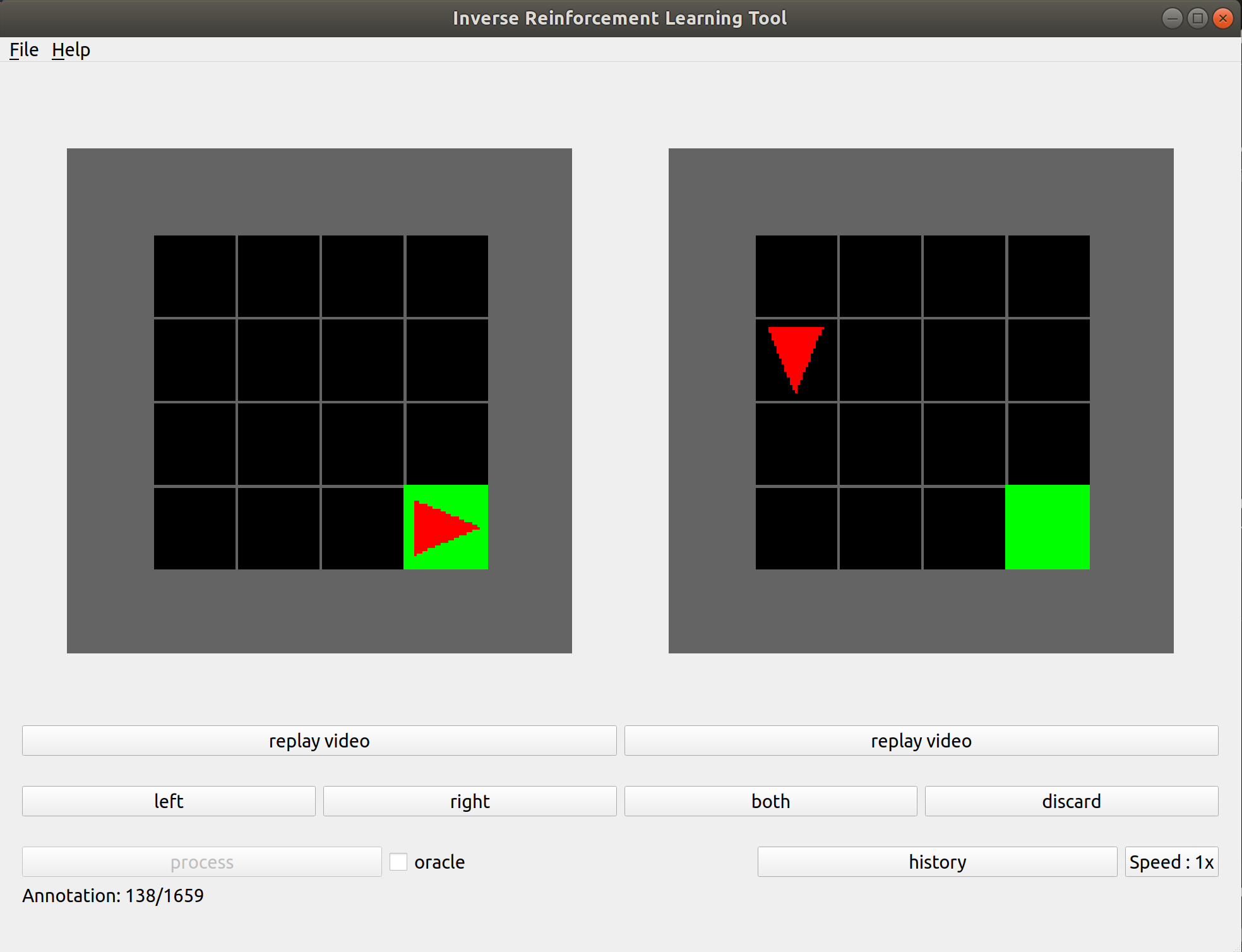Choose the right trajectory preference
This screenshot has height=952, width=1242.
469,801
